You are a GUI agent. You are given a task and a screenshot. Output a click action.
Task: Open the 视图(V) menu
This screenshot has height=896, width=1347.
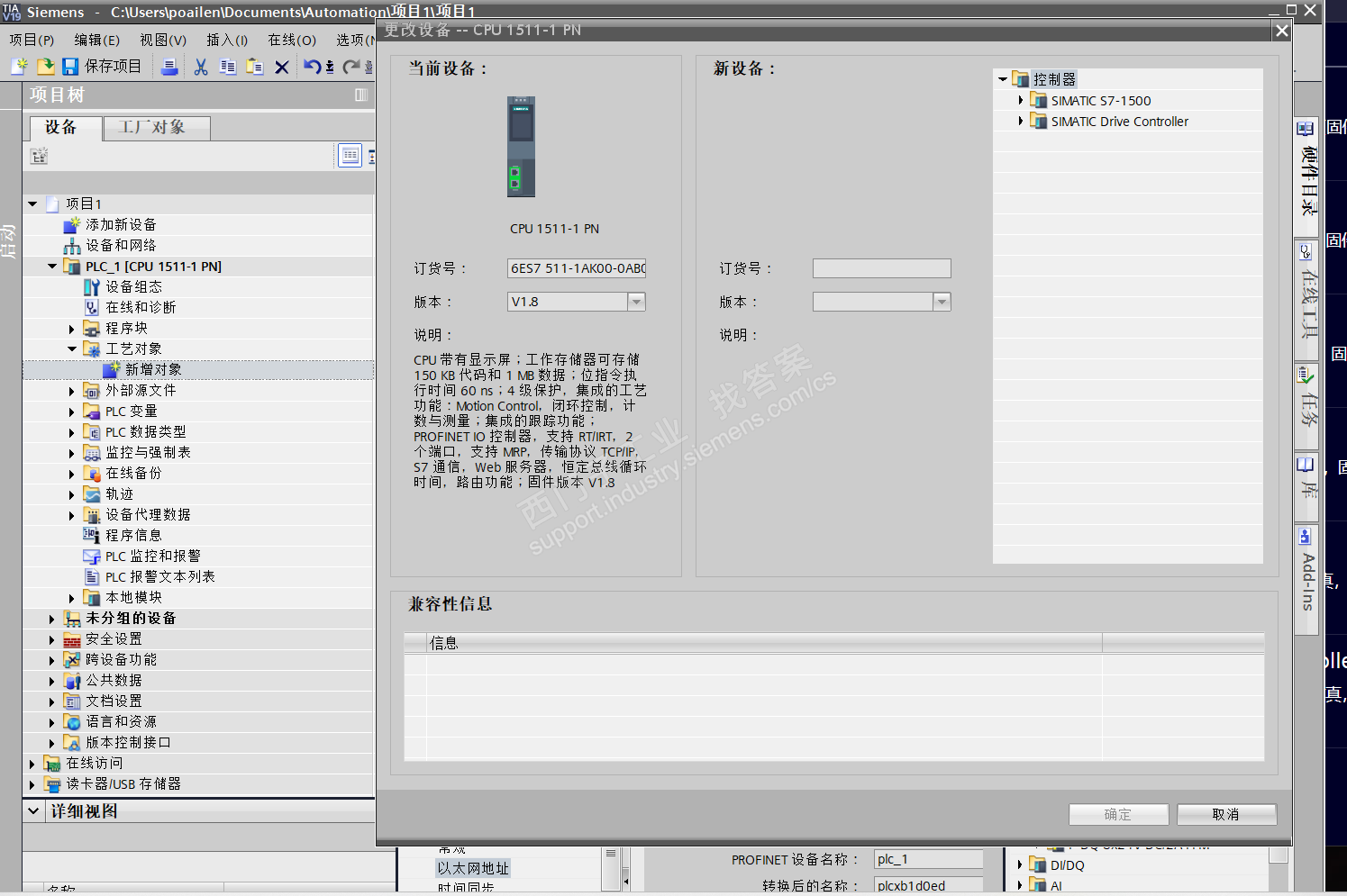point(163,40)
